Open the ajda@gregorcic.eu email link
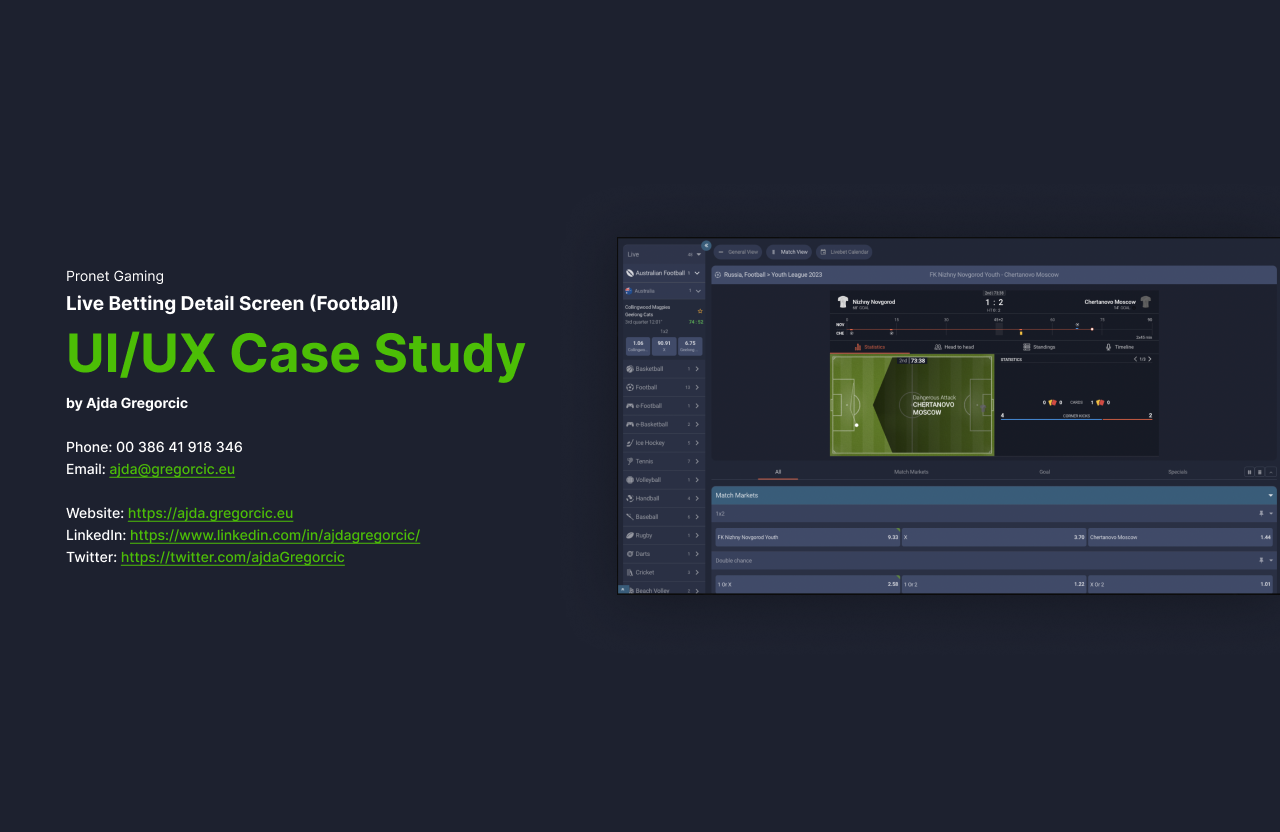 [172, 469]
